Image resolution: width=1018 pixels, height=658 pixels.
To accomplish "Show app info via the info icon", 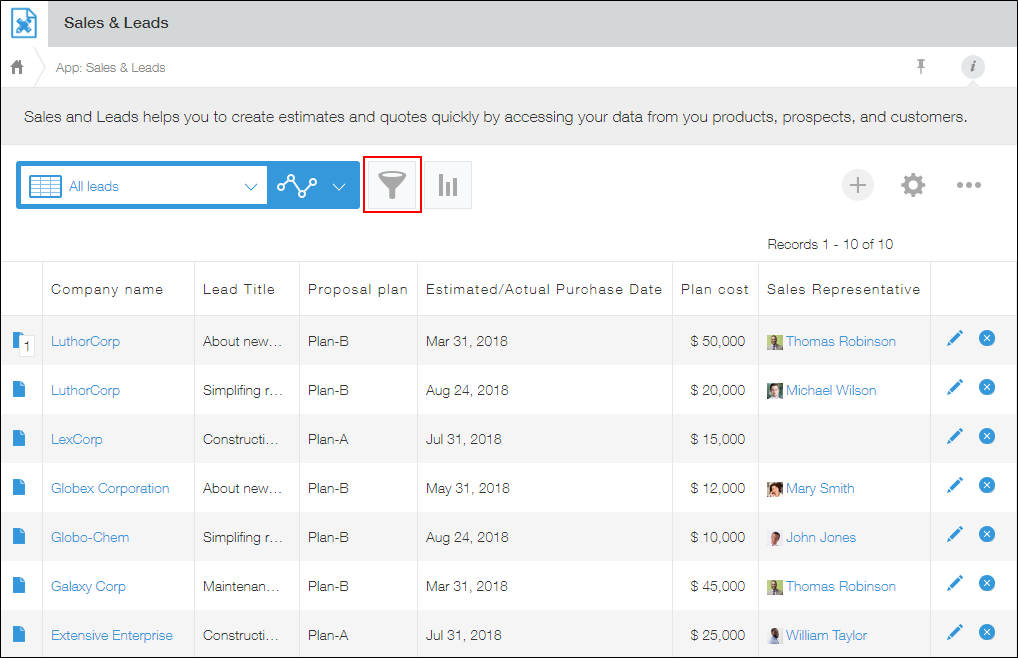I will [x=973, y=67].
